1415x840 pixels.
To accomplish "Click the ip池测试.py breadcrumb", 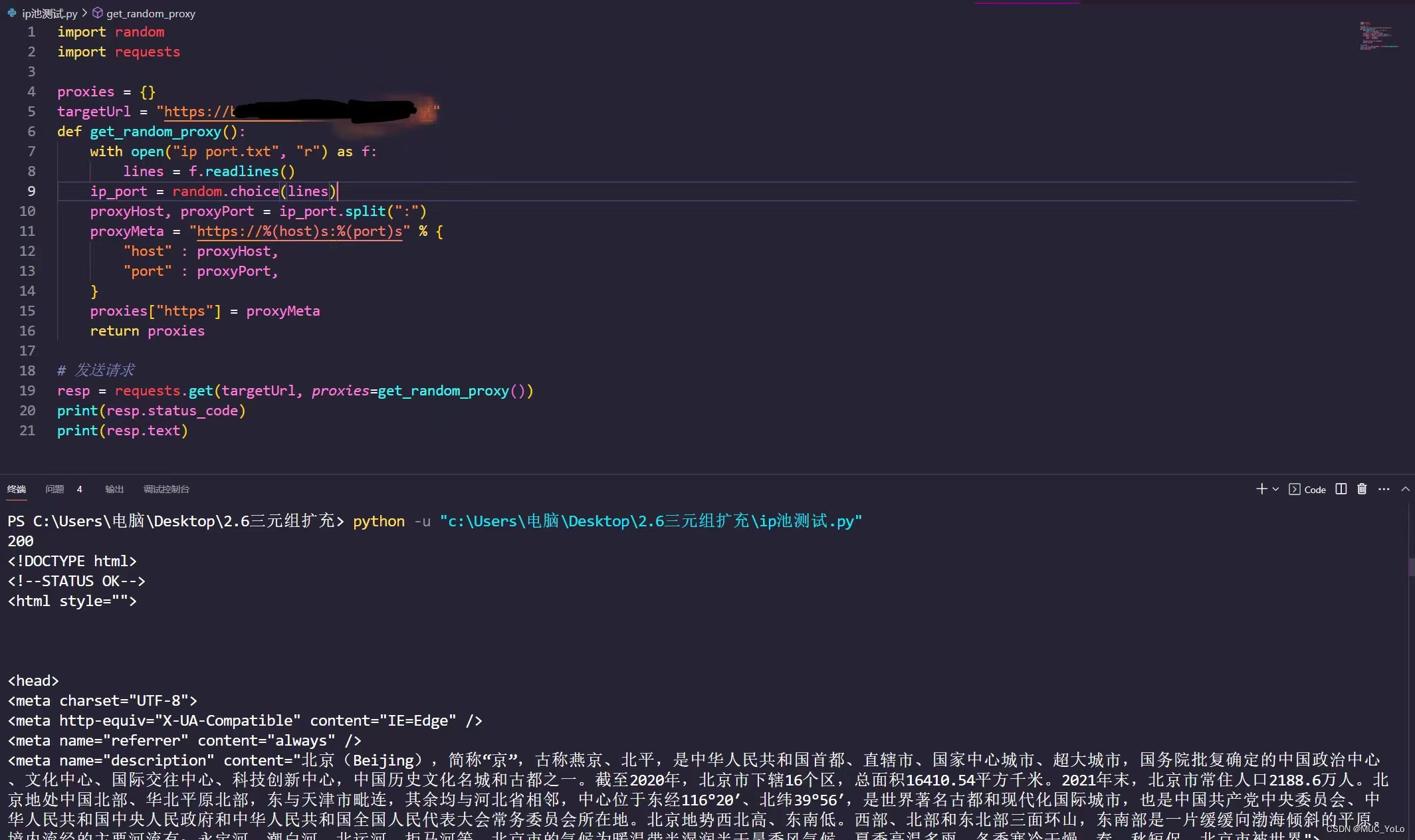I will pos(50,13).
